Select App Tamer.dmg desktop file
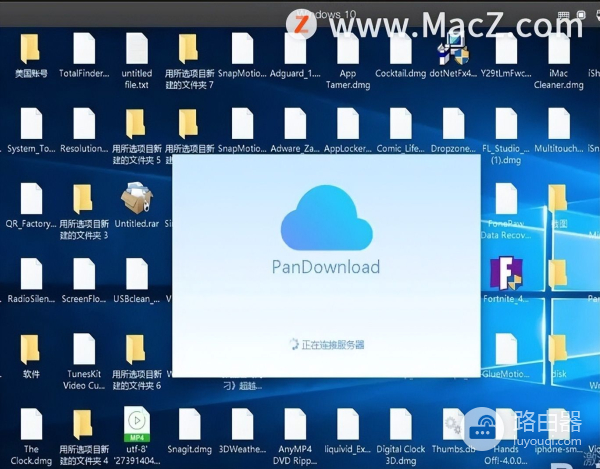This screenshot has height=469, width=600. coord(348,49)
